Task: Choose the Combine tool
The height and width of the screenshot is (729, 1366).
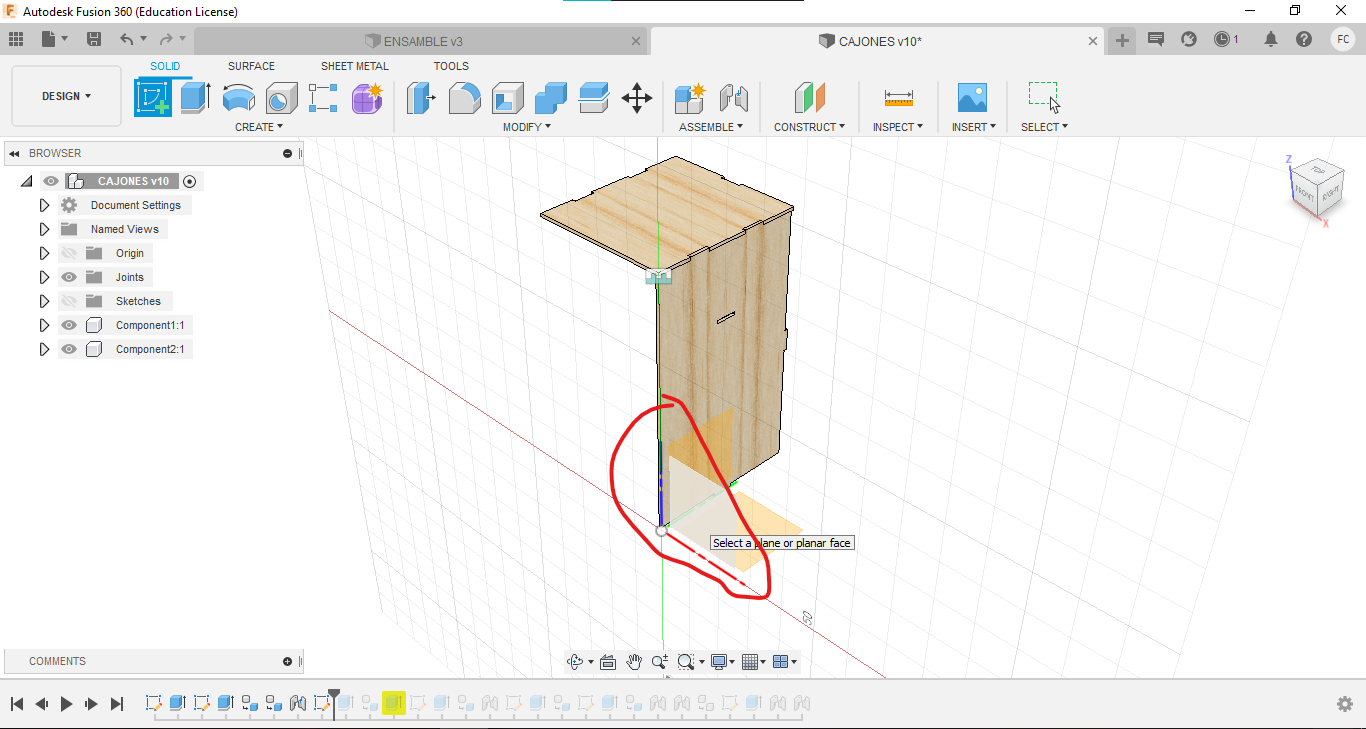Action: [x=551, y=98]
